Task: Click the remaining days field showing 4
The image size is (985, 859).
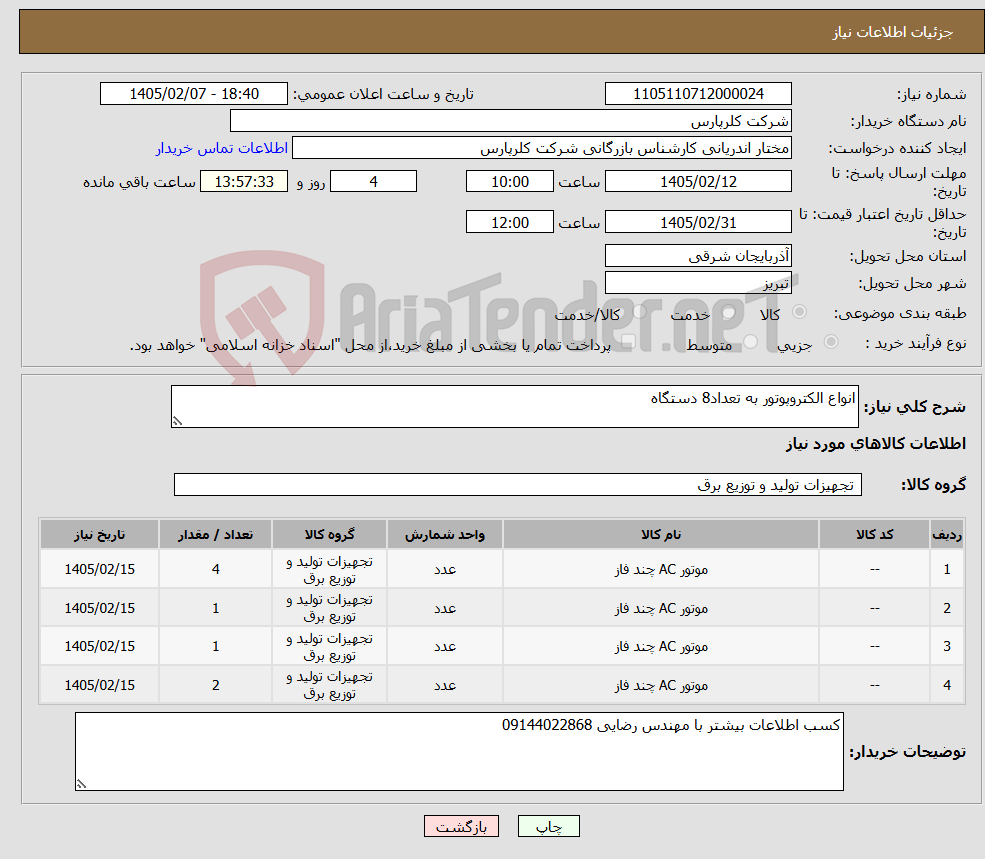Action: click(373, 182)
